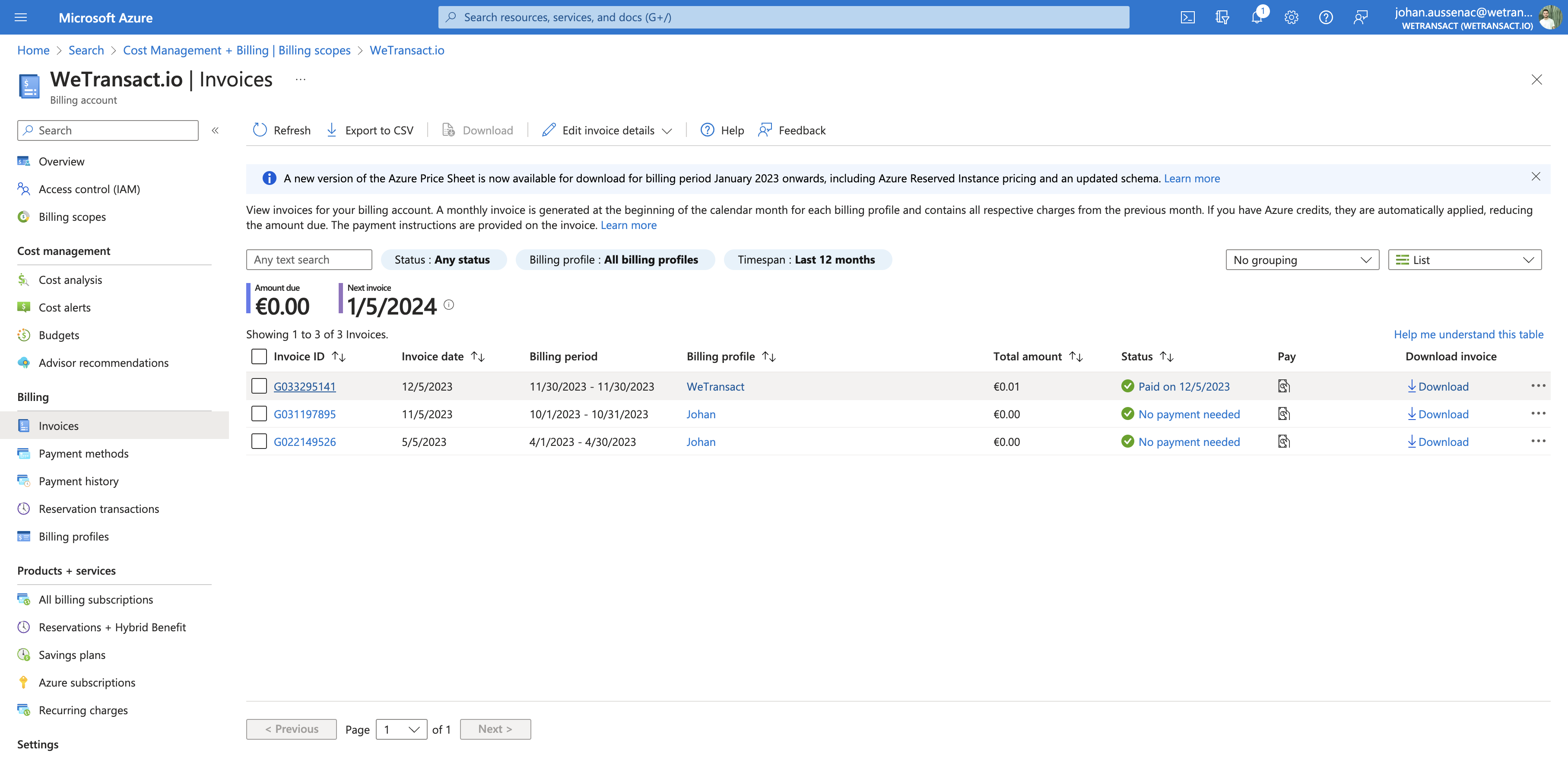Open the Timespan : Last 12 months filter
Viewport: 1568px width, 757px height.
[807, 260]
